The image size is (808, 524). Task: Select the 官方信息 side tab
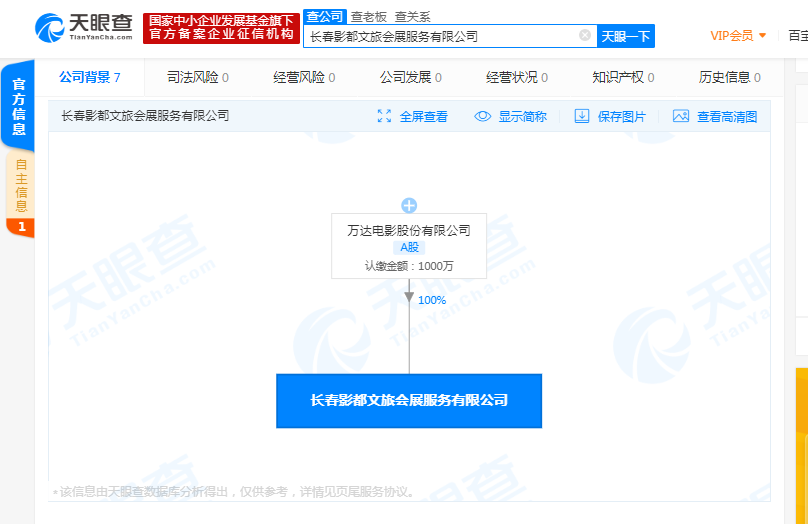coord(19,106)
